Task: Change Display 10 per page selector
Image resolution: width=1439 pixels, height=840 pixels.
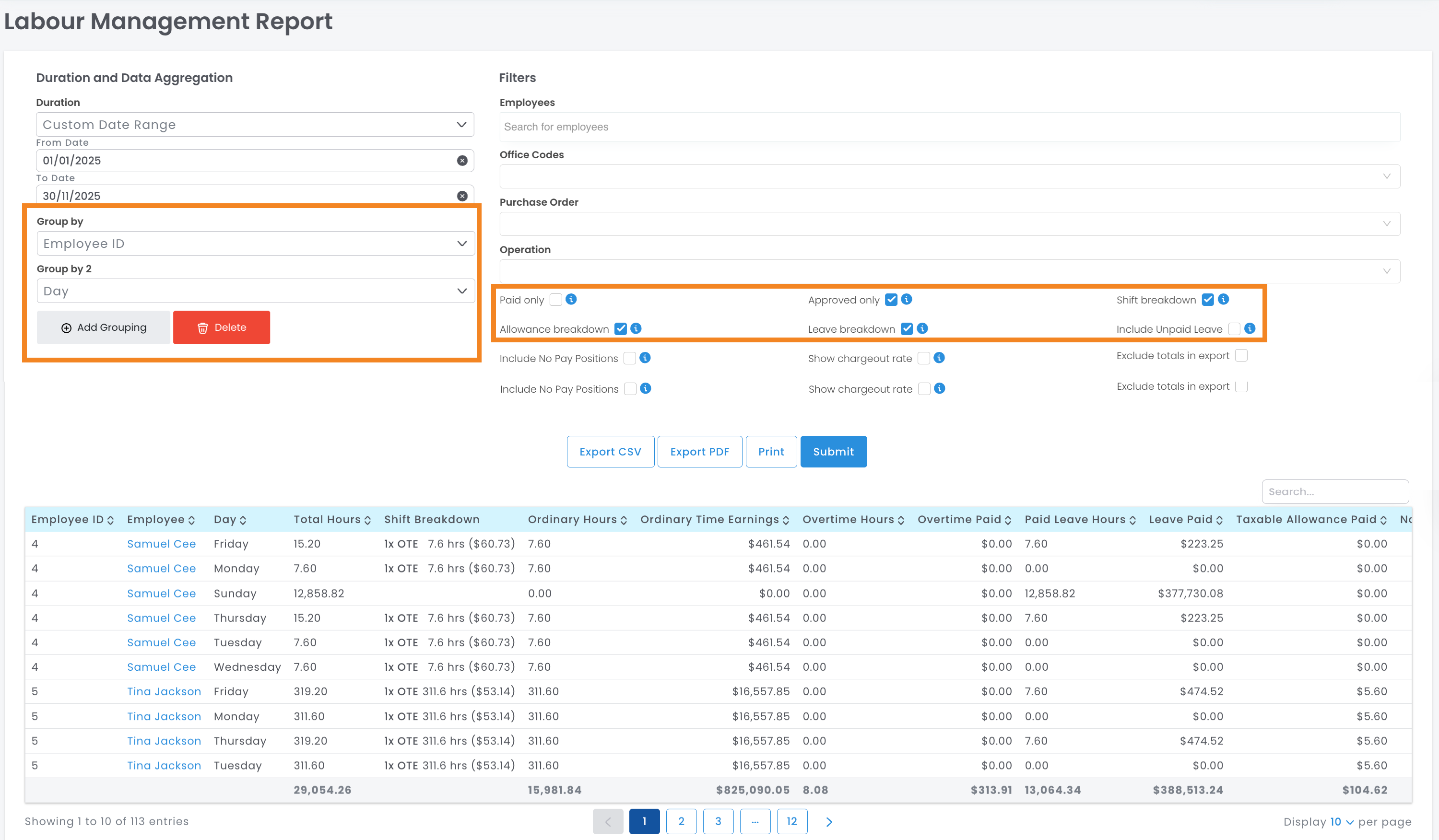Action: (1341, 821)
